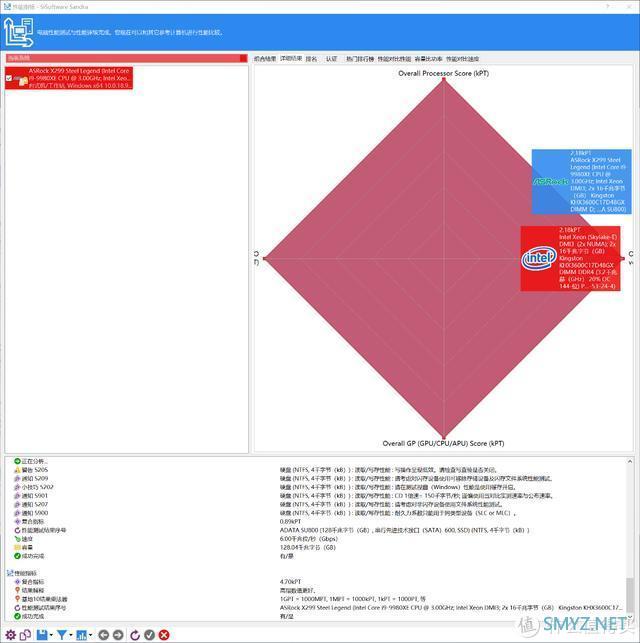Viewport: 640px width, 643px height.
Task: Select the 速度 row
Action: click(x=23, y=539)
